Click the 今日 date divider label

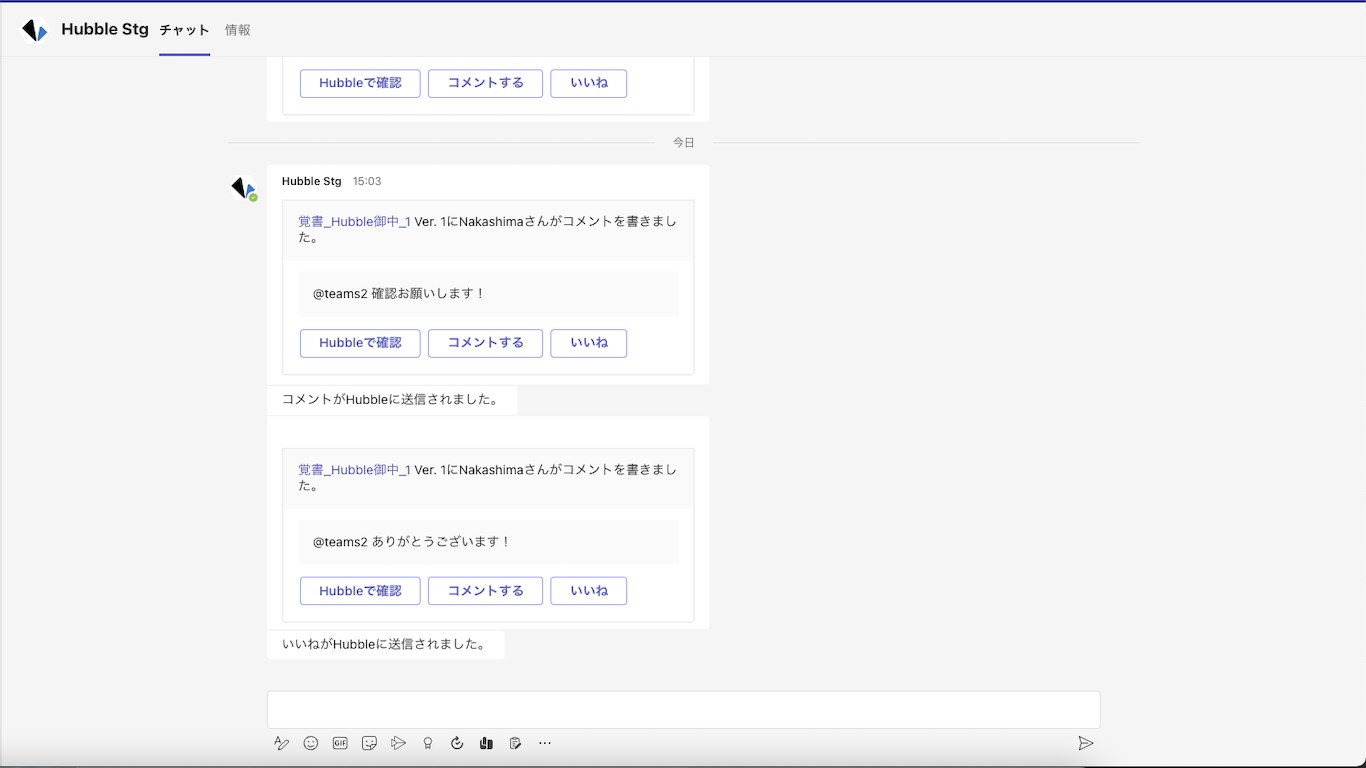pyautogui.click(x=684, y=143)
